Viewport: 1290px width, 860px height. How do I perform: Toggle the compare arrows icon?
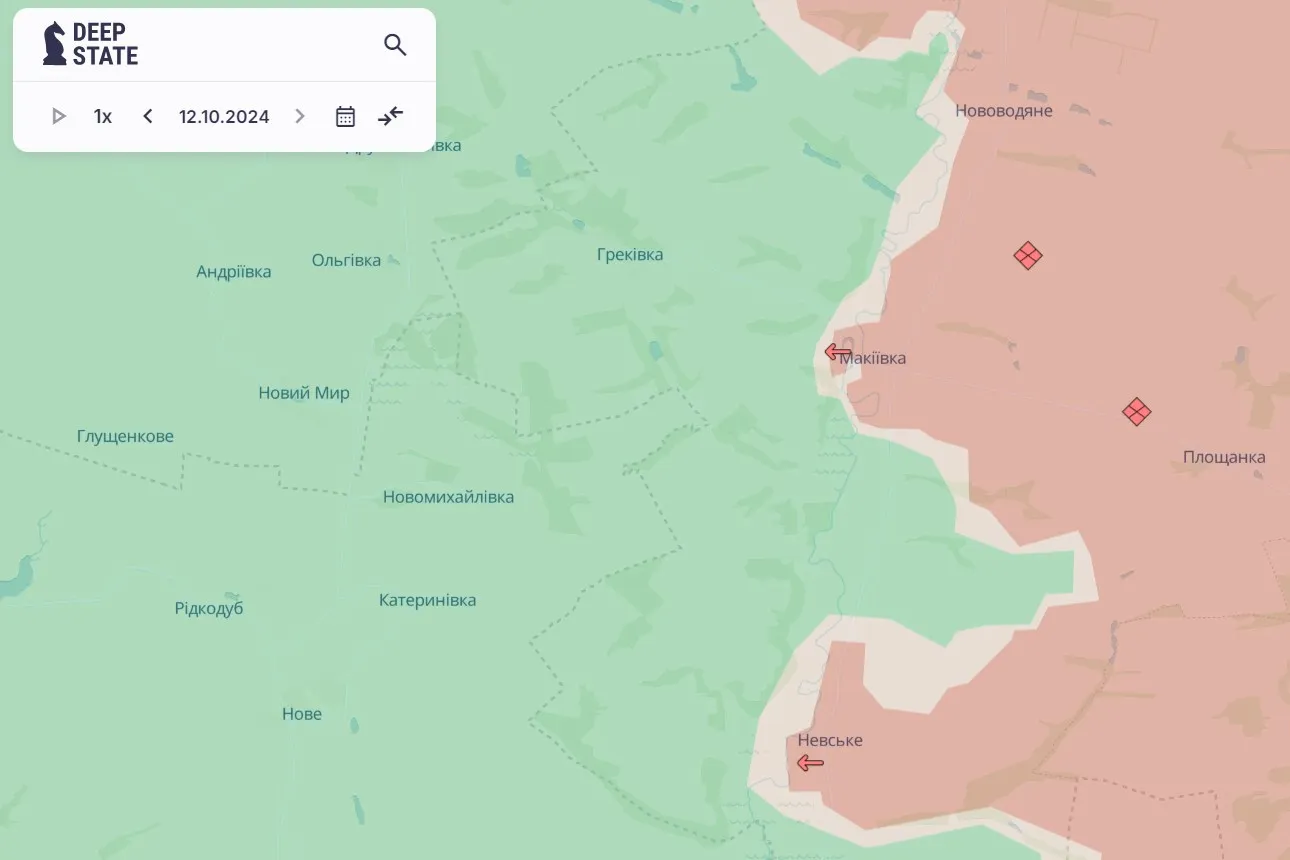click(x=390, y=117)
